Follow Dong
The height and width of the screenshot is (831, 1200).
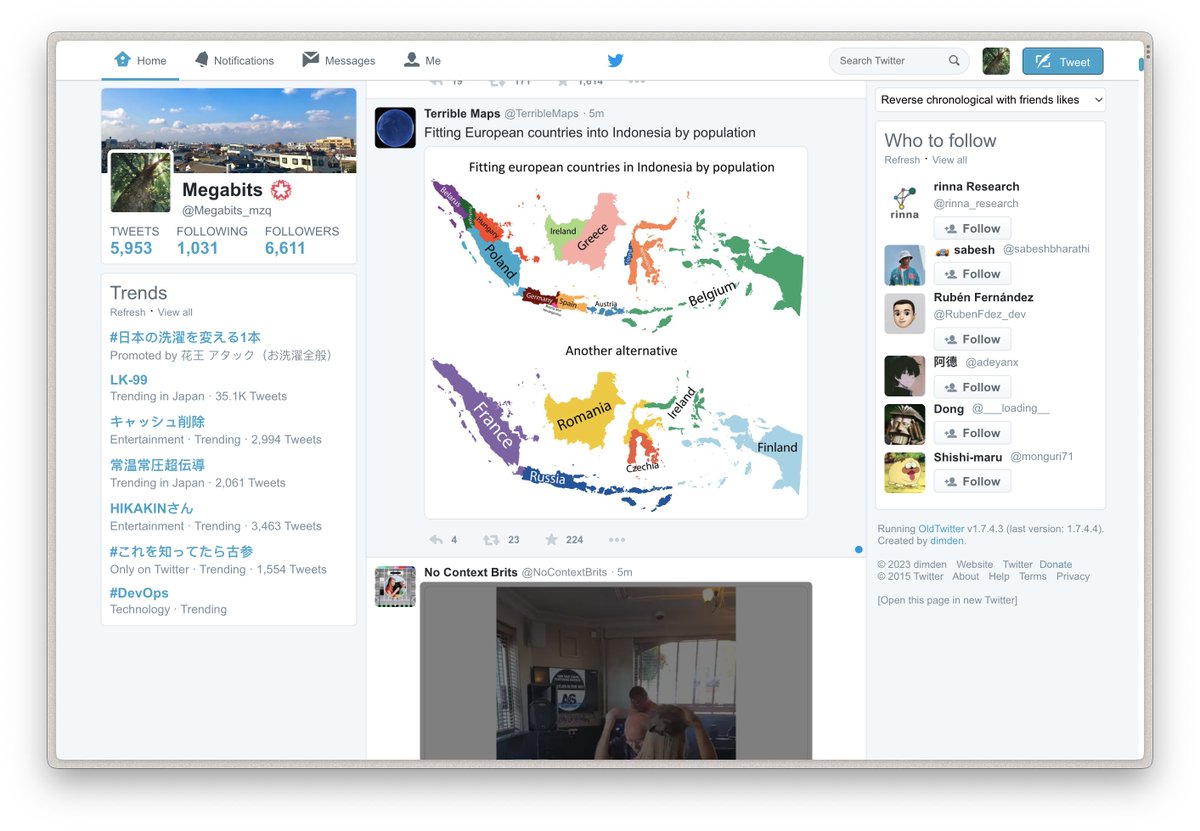pos(972,433)
